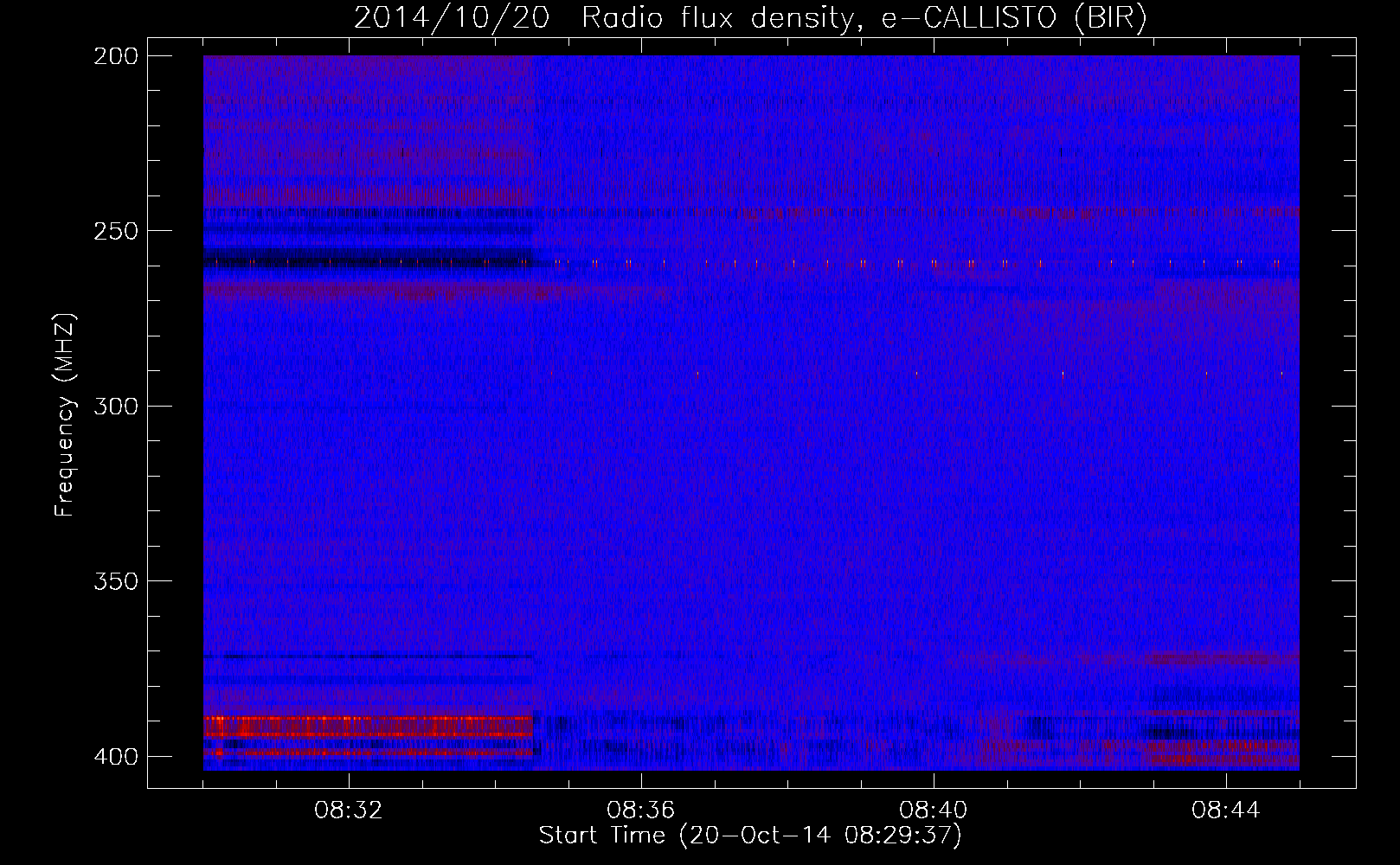Click the '08:32' time tick label
Screen dimensions: 1400x865
coord(349,811)
